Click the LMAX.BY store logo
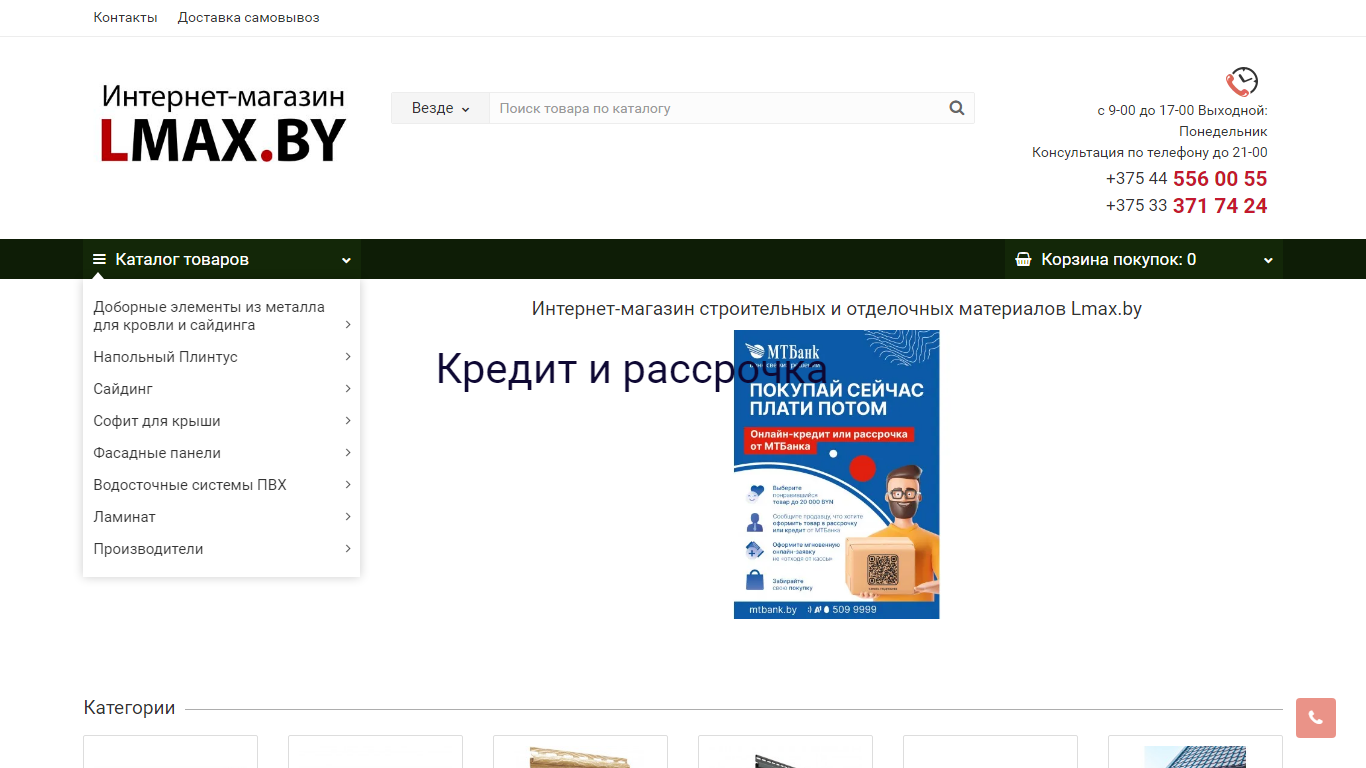Image resolution: width=1366 pixels, height=768 pixels. coord(223,124)
